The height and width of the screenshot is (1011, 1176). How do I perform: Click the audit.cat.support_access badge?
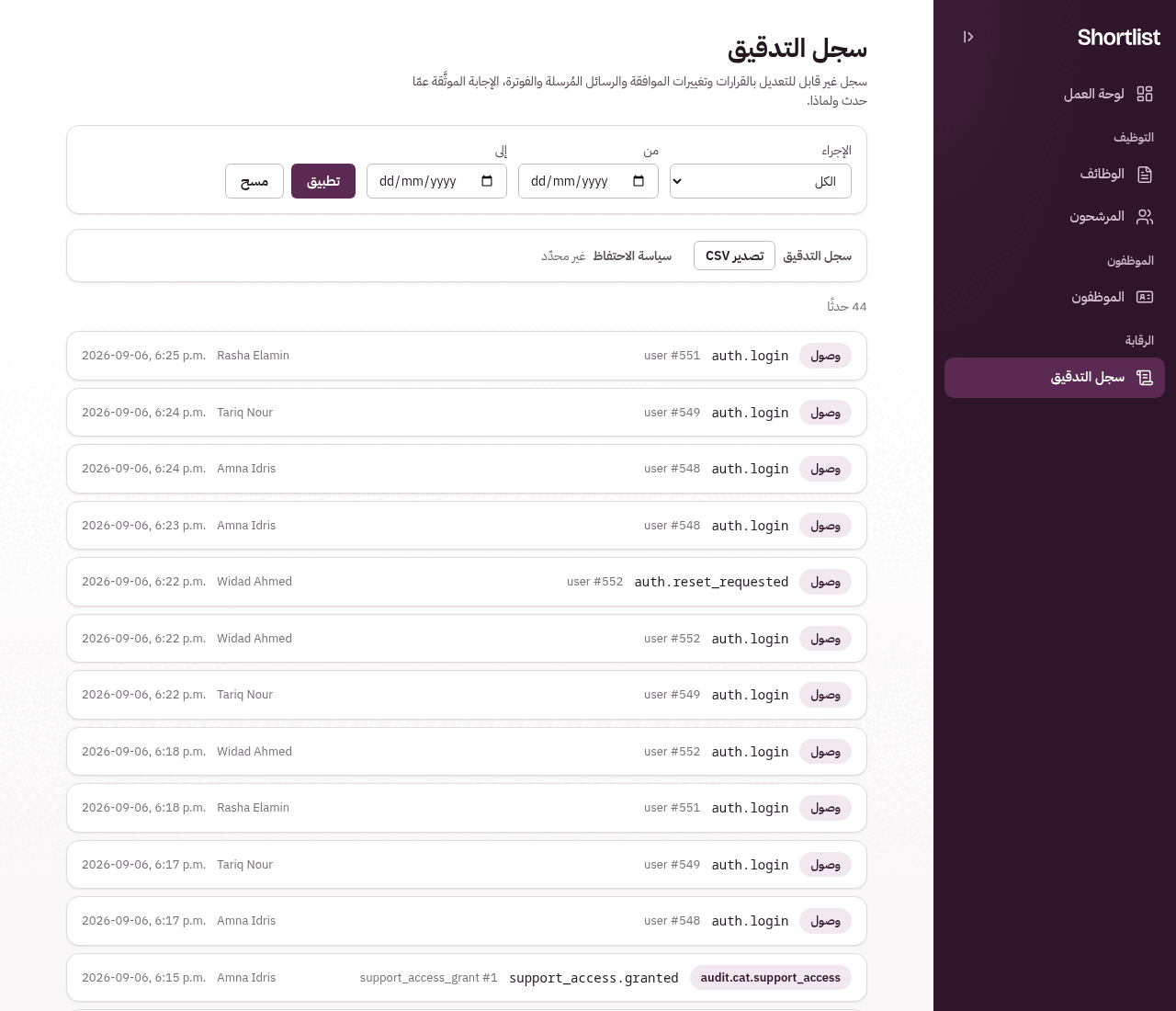coord(771,978)
